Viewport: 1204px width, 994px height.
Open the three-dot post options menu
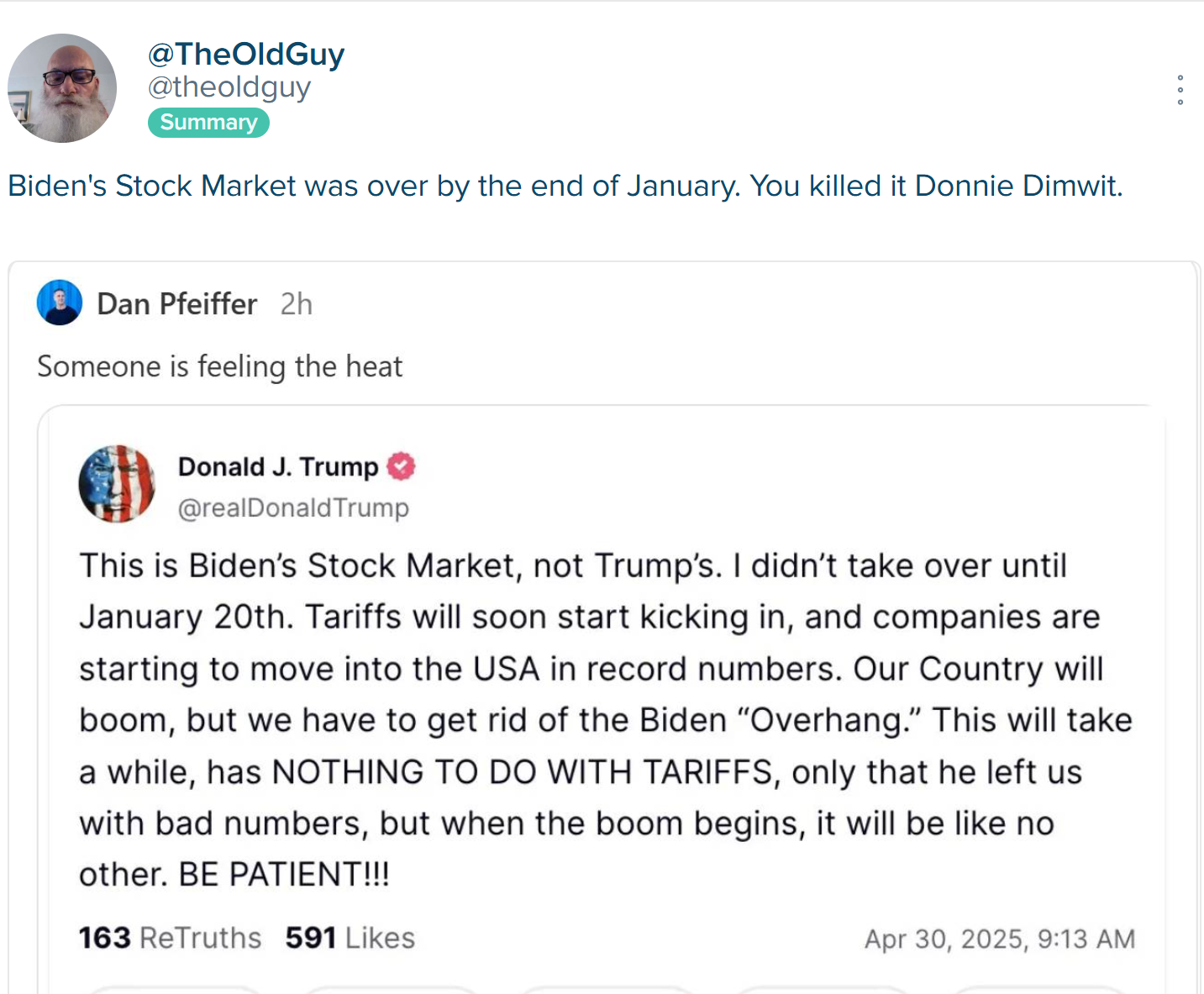[x=1180, y=90]
